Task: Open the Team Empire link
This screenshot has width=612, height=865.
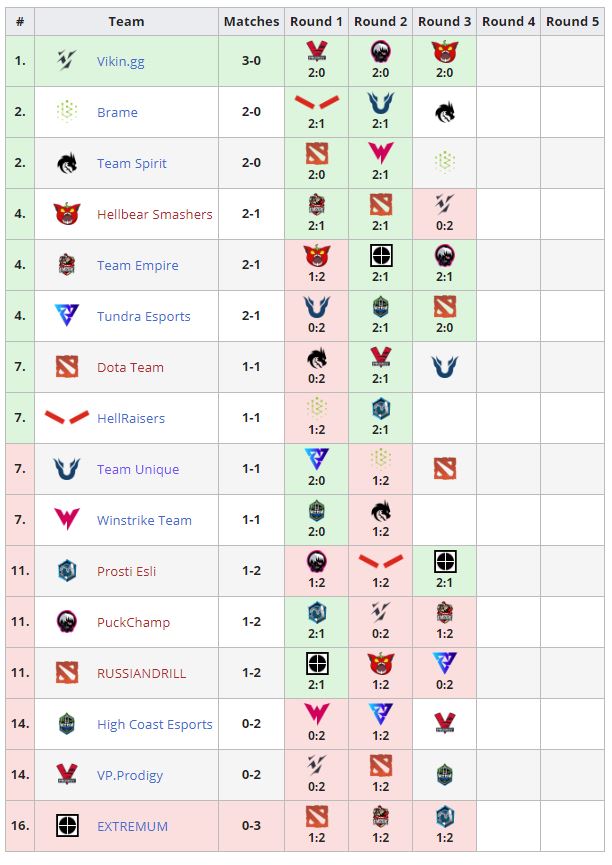Action: (x=138, y=266)
